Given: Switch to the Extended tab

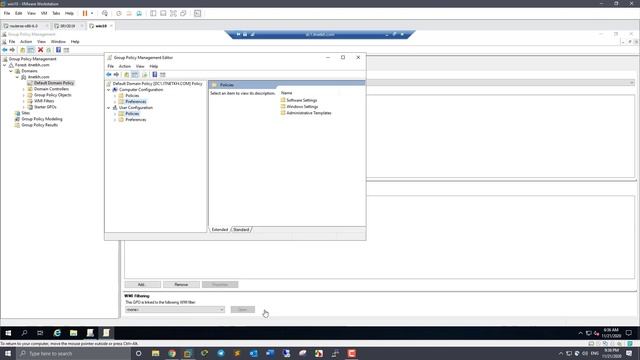Looking at the screenshot, I should tap(220, 230).
